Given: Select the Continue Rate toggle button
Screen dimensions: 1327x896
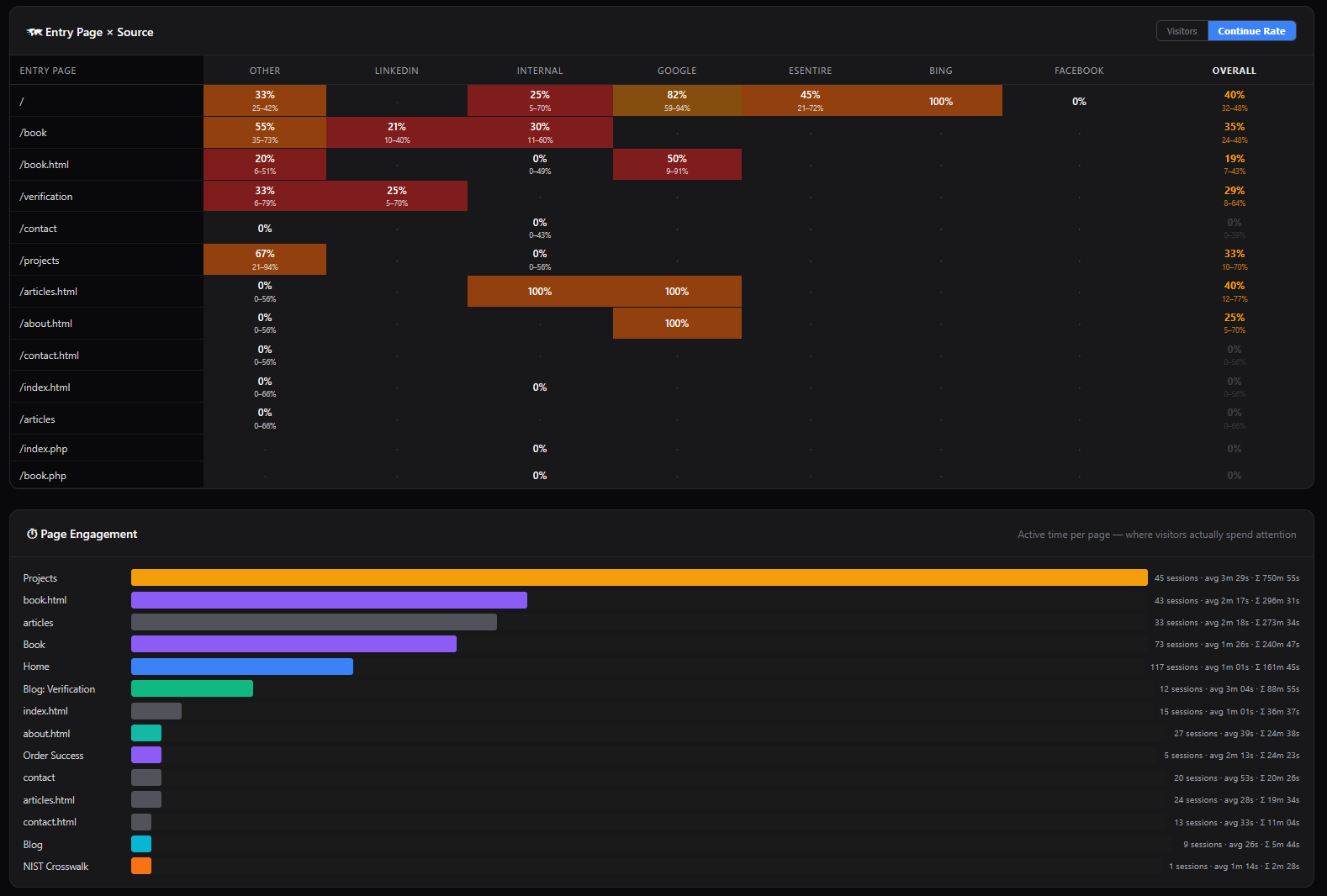Looking at the screenshot, I should 1251,31.
